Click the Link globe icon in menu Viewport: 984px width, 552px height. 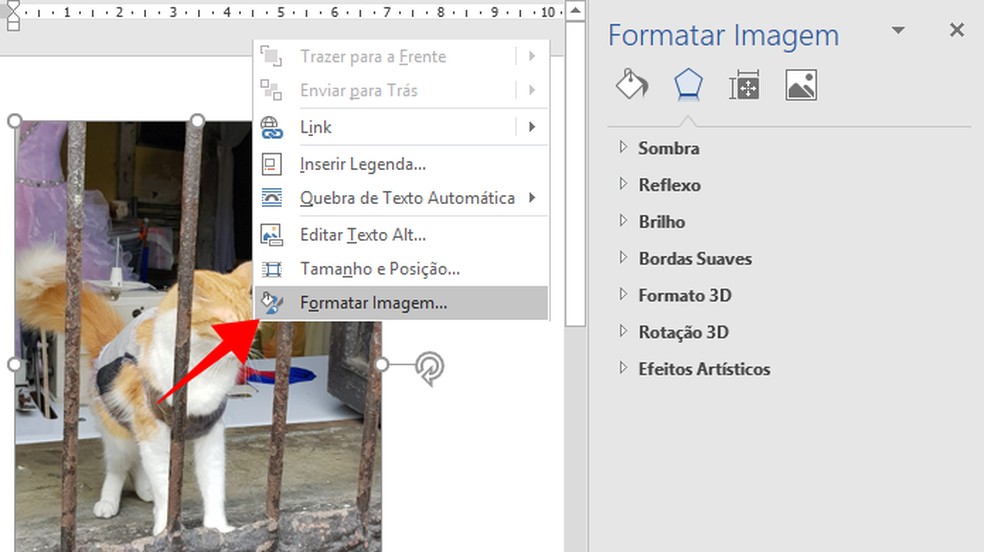coord(271,127)
